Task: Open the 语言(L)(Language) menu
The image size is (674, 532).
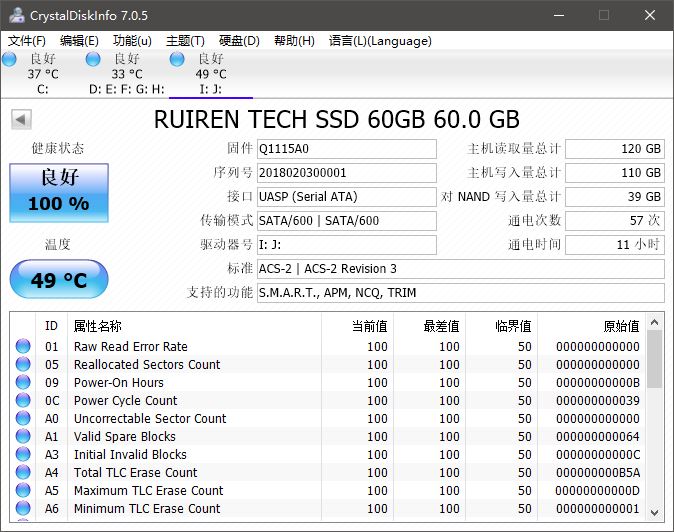Action: [380, 41]
